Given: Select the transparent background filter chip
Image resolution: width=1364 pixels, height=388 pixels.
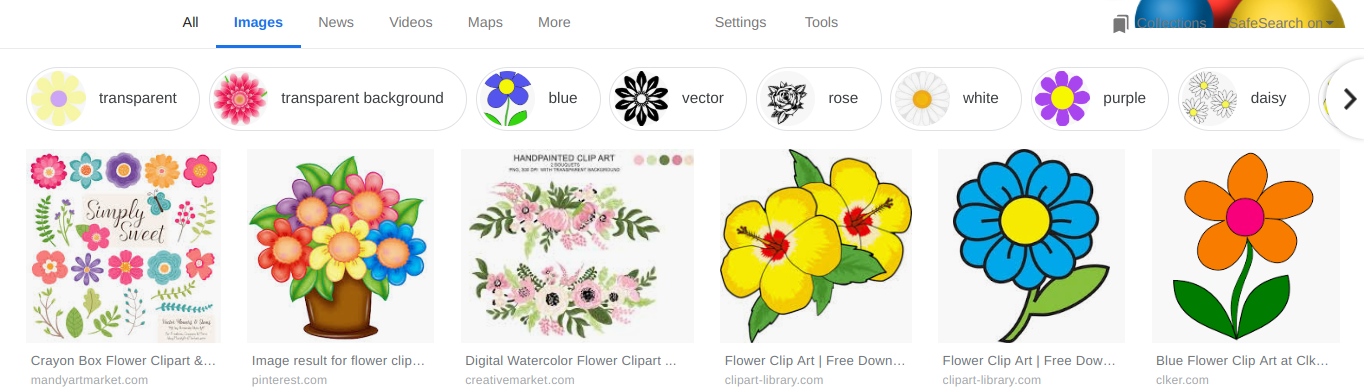Looking at the screenshot, I should (338, 99).
